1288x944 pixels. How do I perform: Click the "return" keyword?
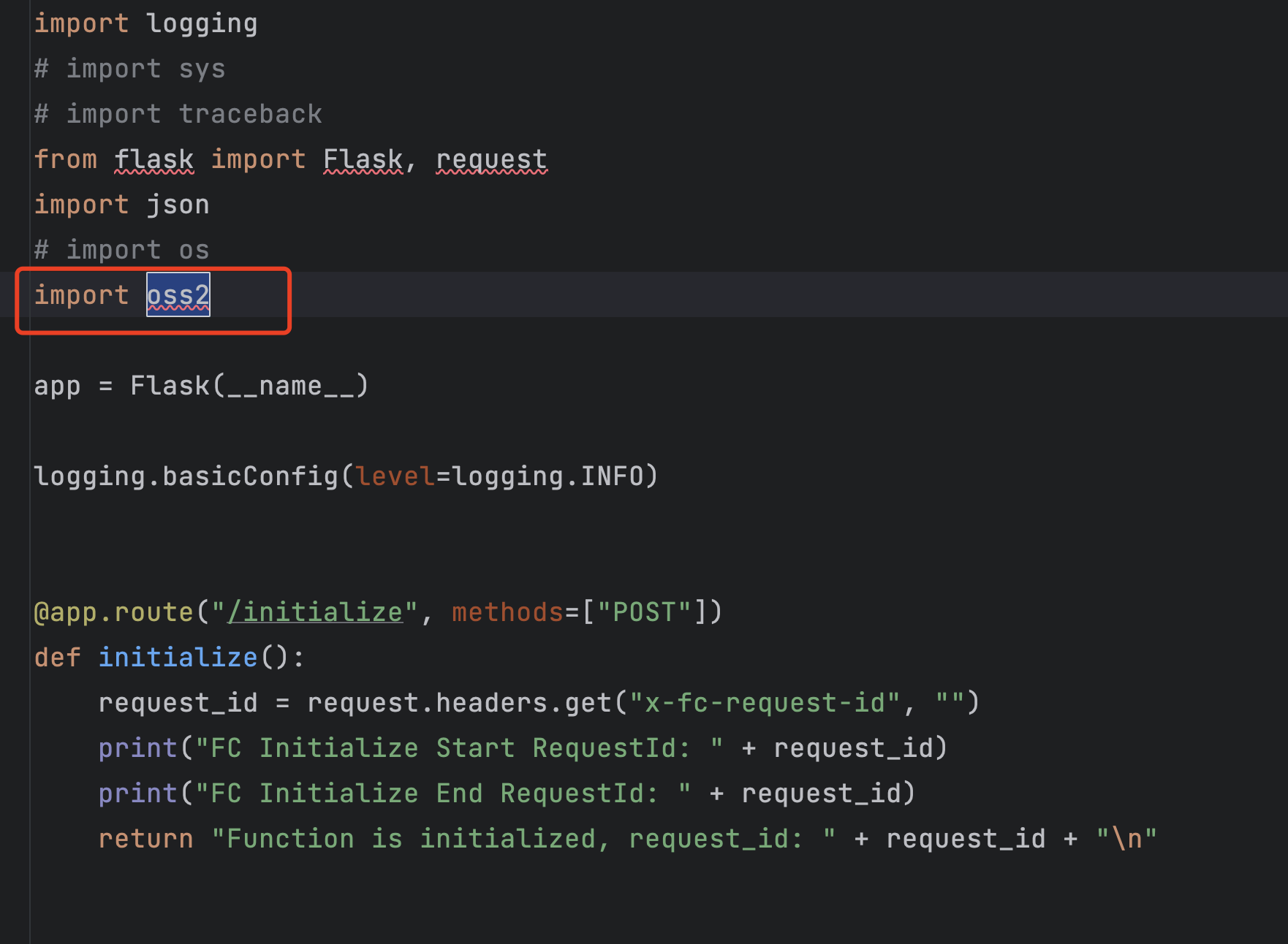(x=146, y=839)
